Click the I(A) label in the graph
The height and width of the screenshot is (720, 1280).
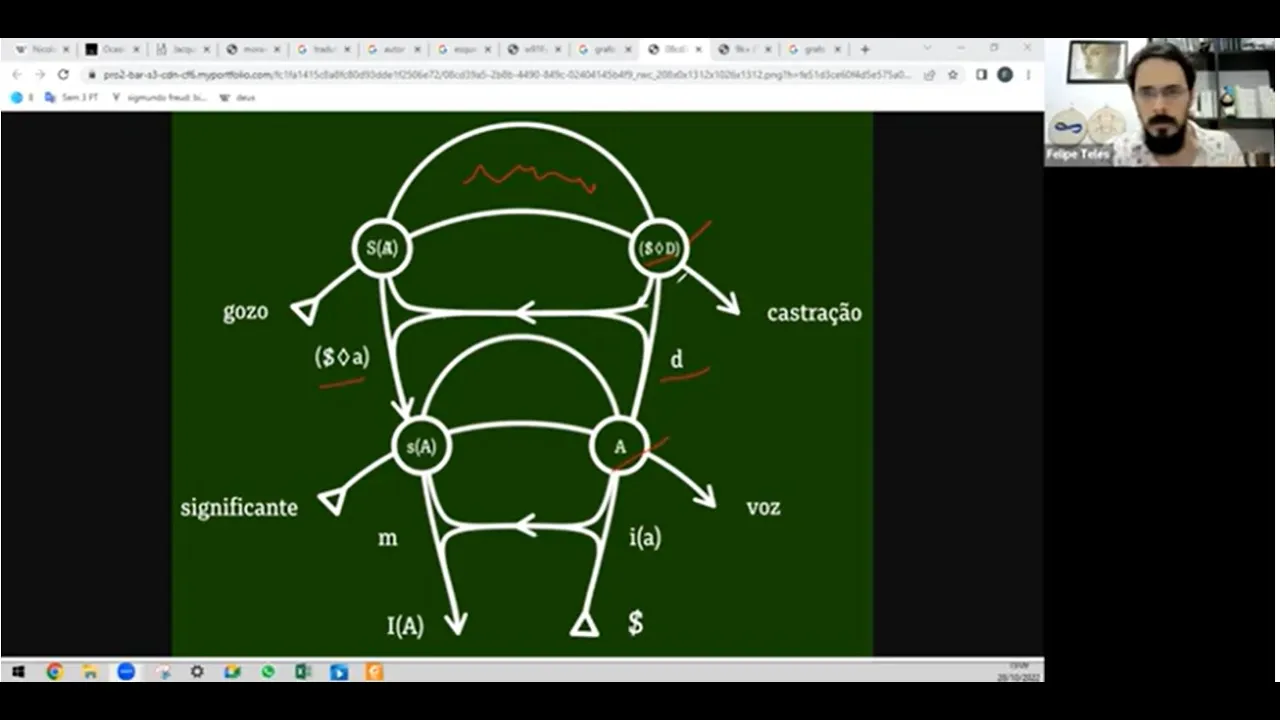pyautogui.click(x=405, y=627)
